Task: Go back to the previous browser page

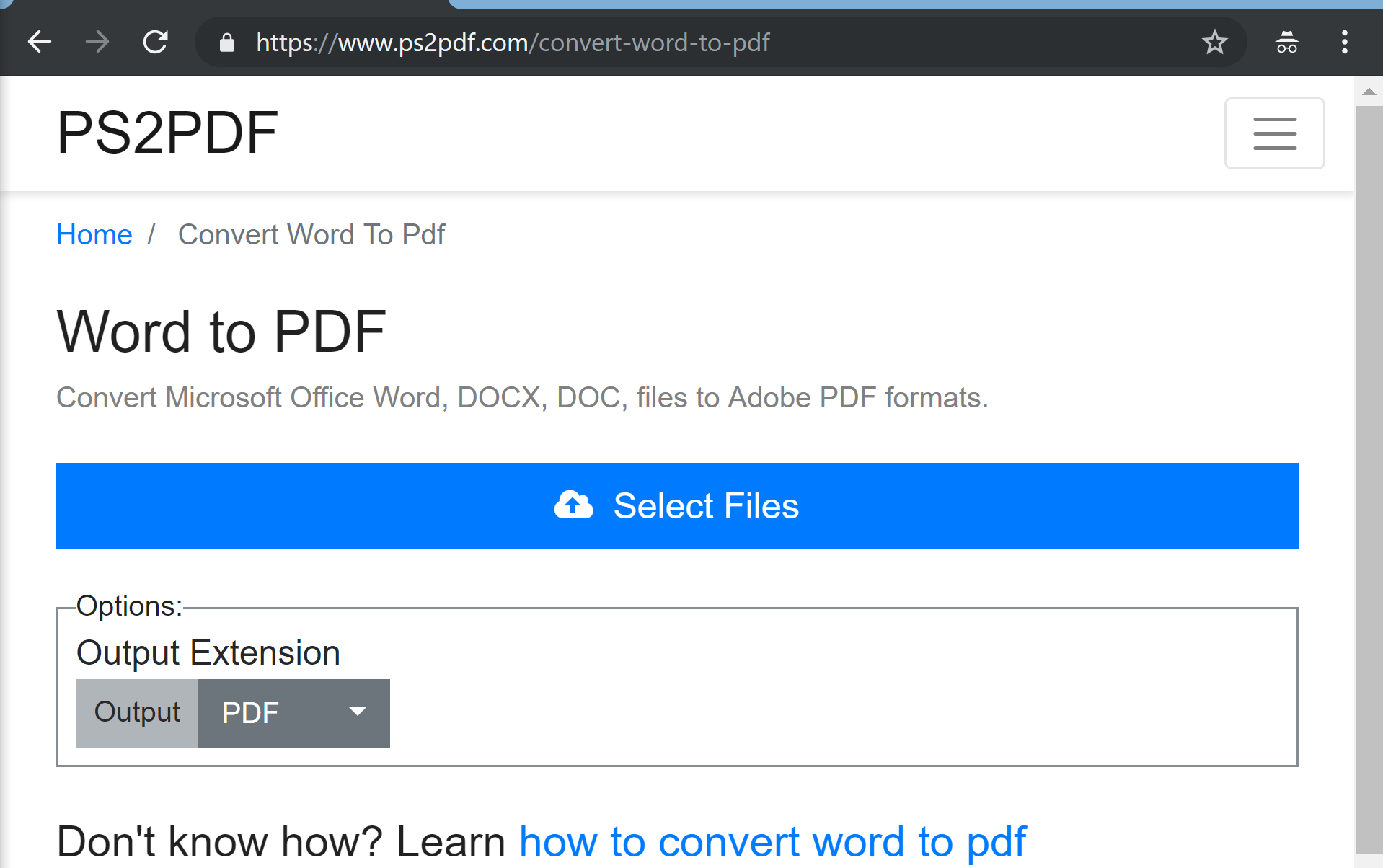Action: tap(40, 42)
